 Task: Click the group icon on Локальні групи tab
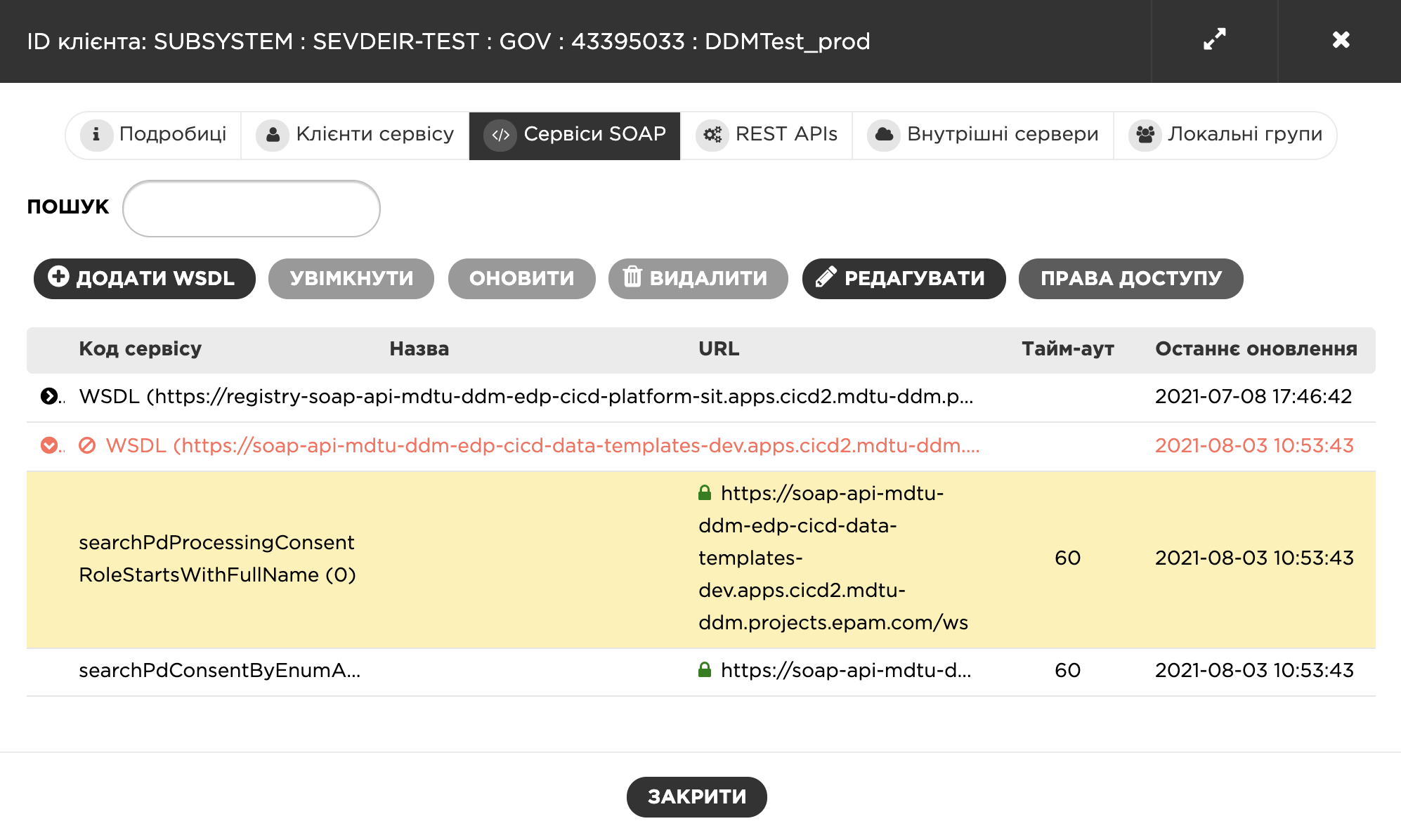tap(1145, 134)
